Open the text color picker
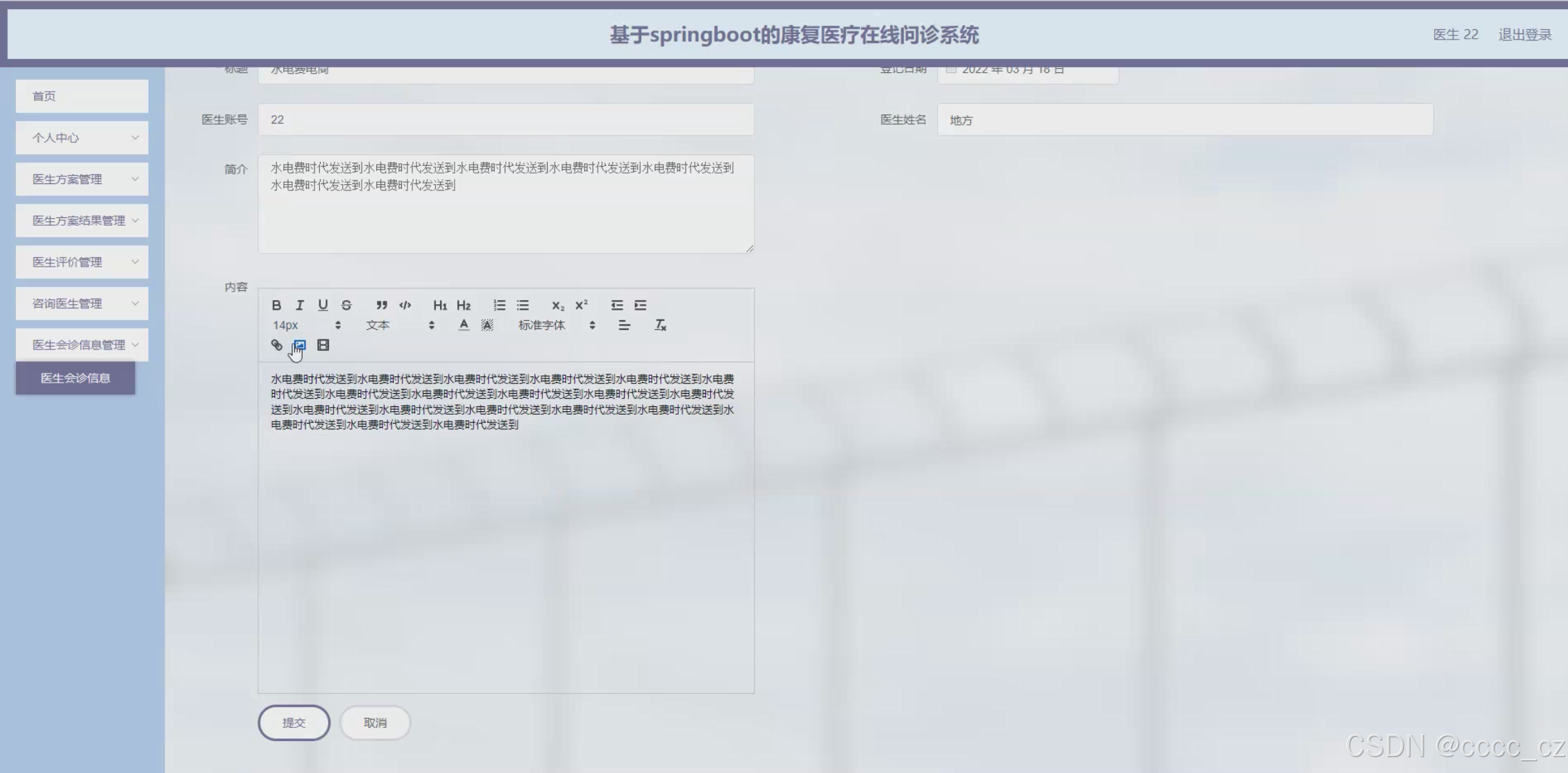 tap(464, 325)
